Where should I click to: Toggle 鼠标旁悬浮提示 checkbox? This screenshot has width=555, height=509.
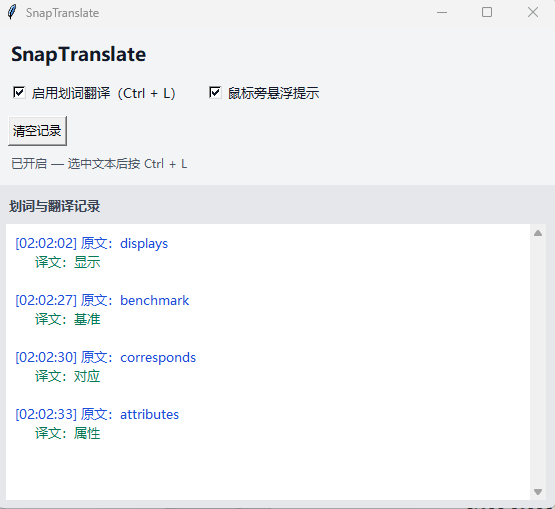tap(215, 93)
